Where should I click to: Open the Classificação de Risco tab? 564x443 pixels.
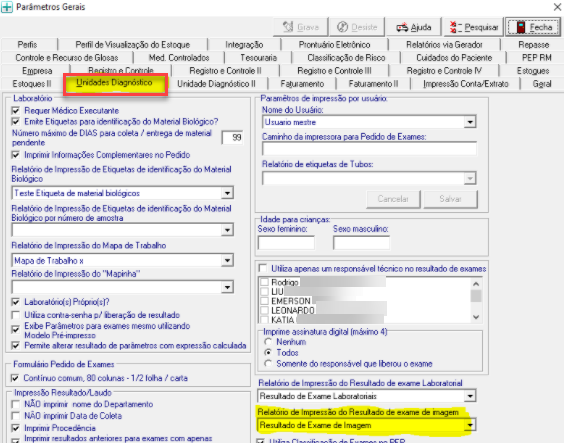pyautogui.click(x=346, y=58)
